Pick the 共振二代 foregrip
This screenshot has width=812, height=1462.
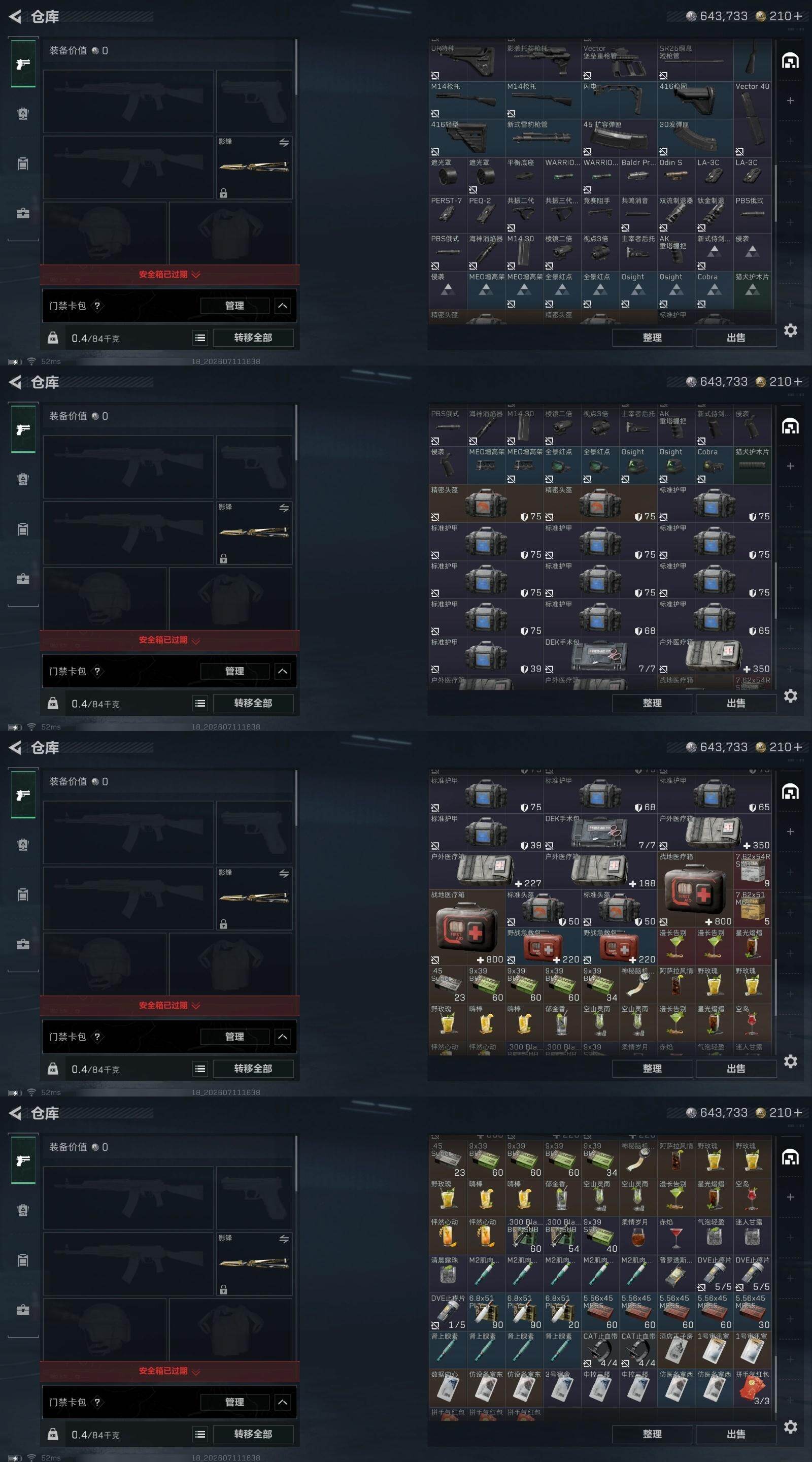click(524, 214)
